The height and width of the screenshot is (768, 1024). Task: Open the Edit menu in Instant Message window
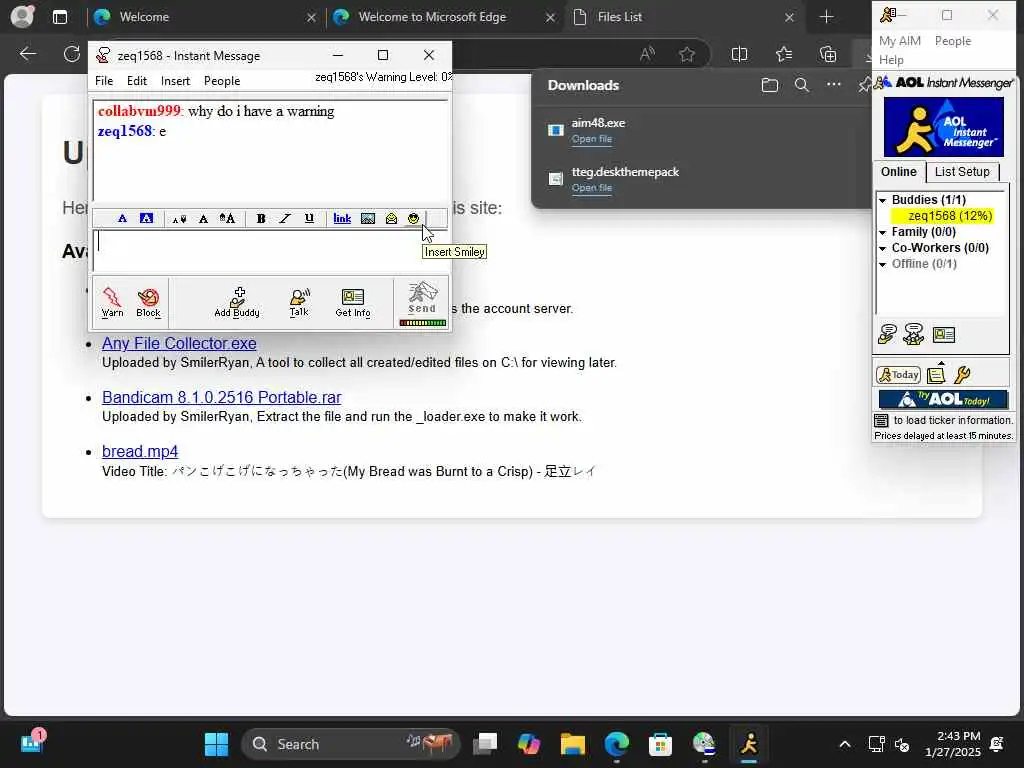coord(136,81)
